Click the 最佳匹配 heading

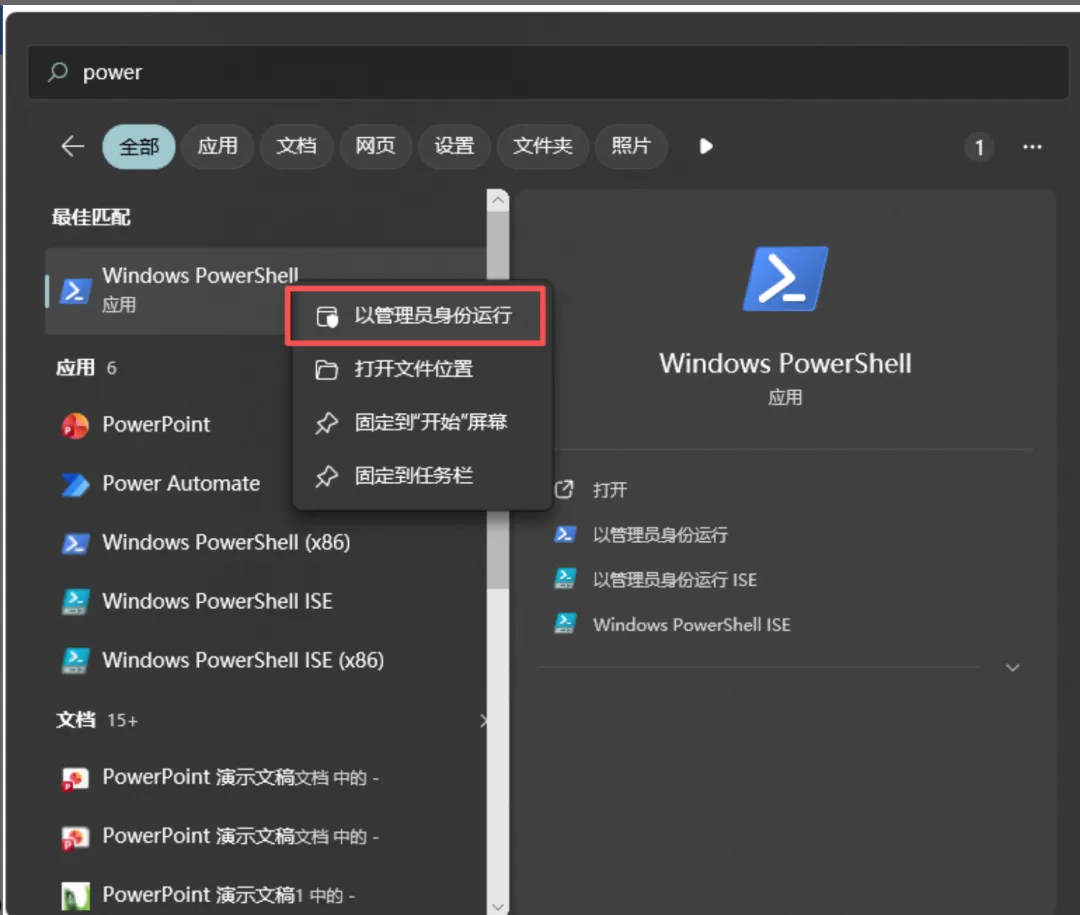point(91,218)
